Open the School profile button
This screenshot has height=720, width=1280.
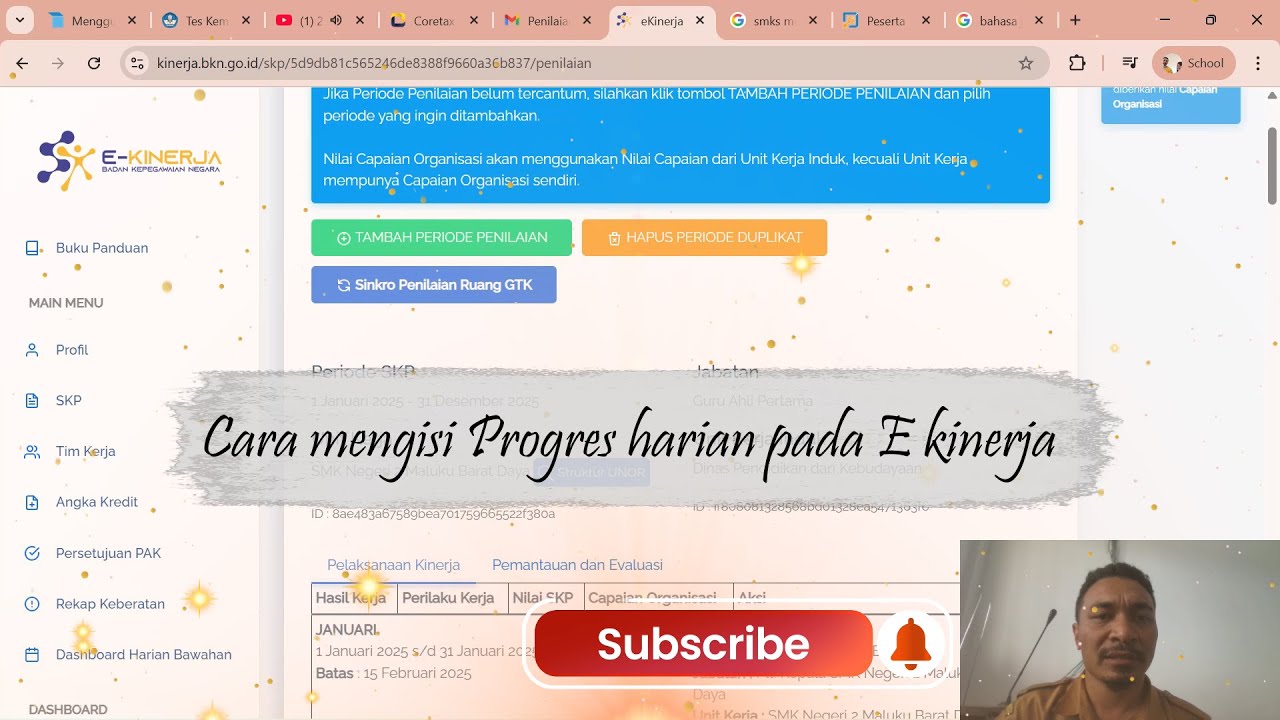click(x=1194, y=63)
